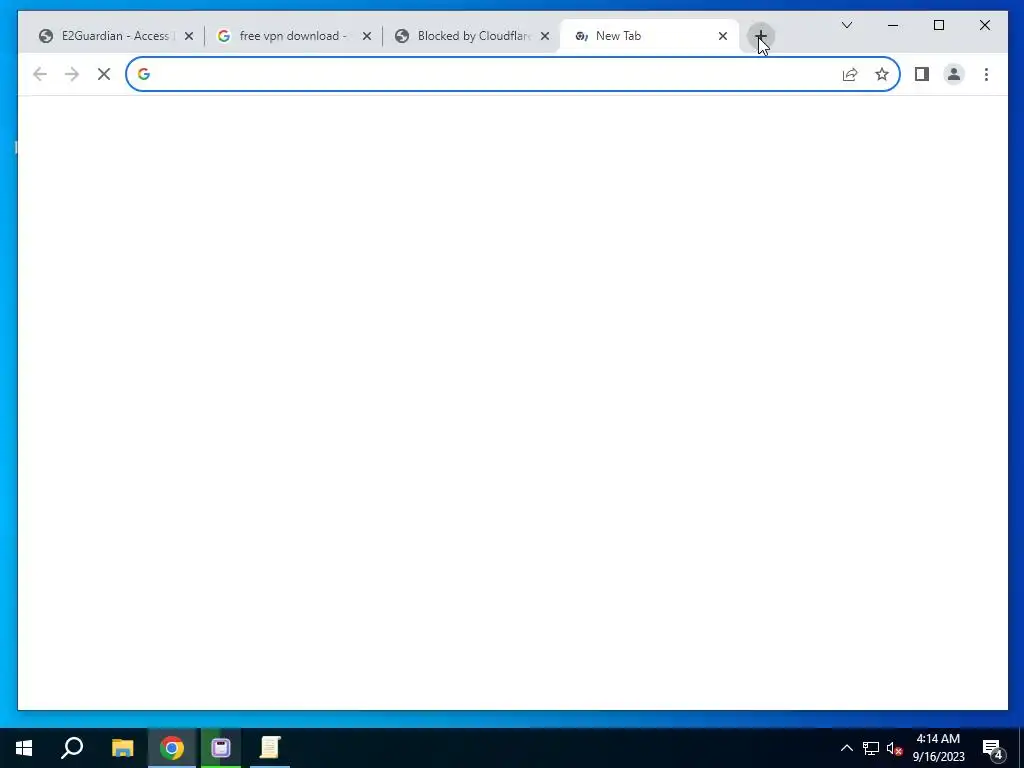Open Windows taskbar search
The height and width of the screenshot is (768, 1024).
[72, 748]
